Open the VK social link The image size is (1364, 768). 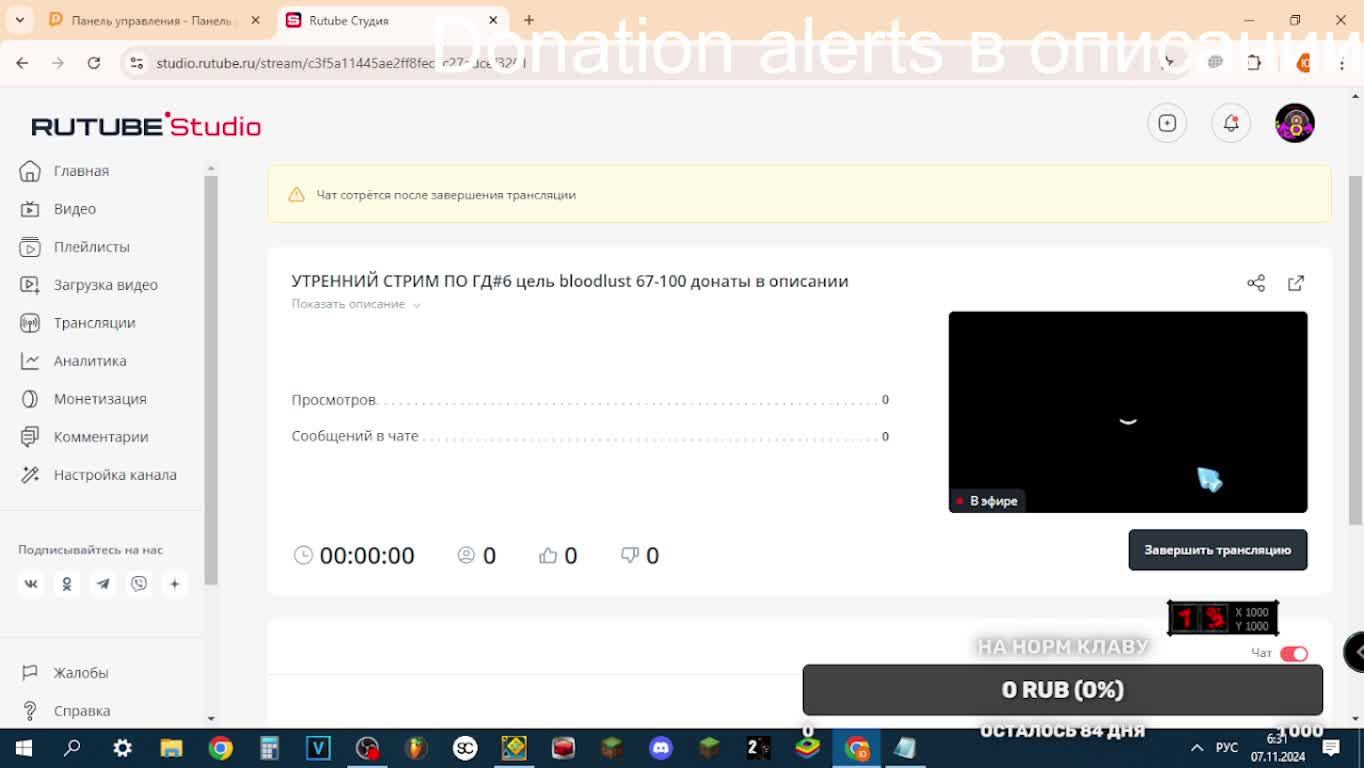pyautogui.click(x=31, y=584)
